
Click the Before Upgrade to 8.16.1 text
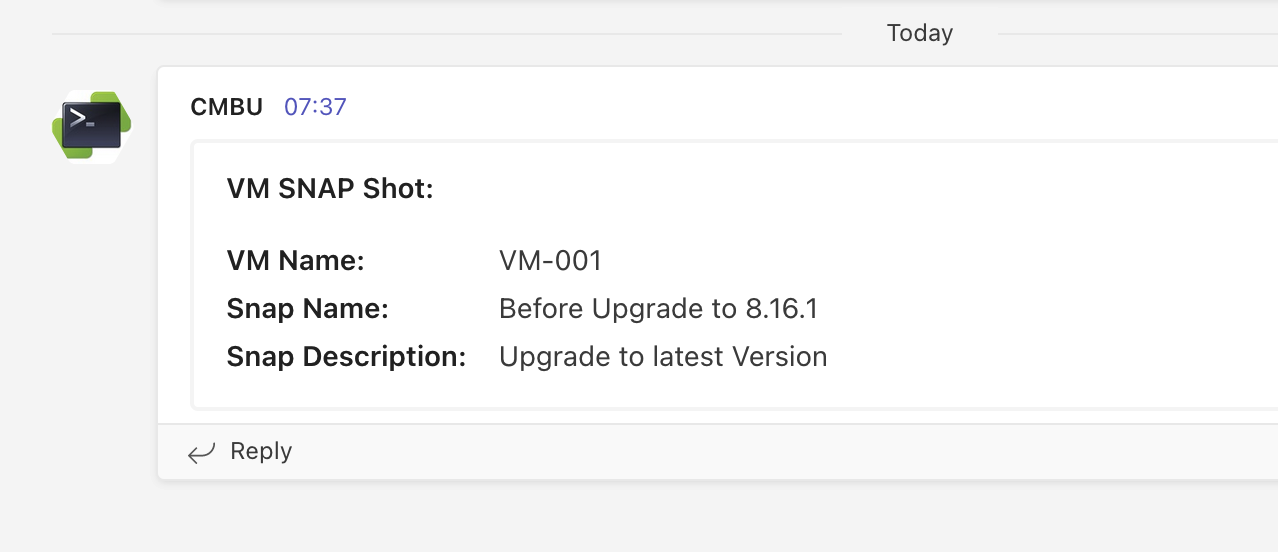[x=658, y=309]
